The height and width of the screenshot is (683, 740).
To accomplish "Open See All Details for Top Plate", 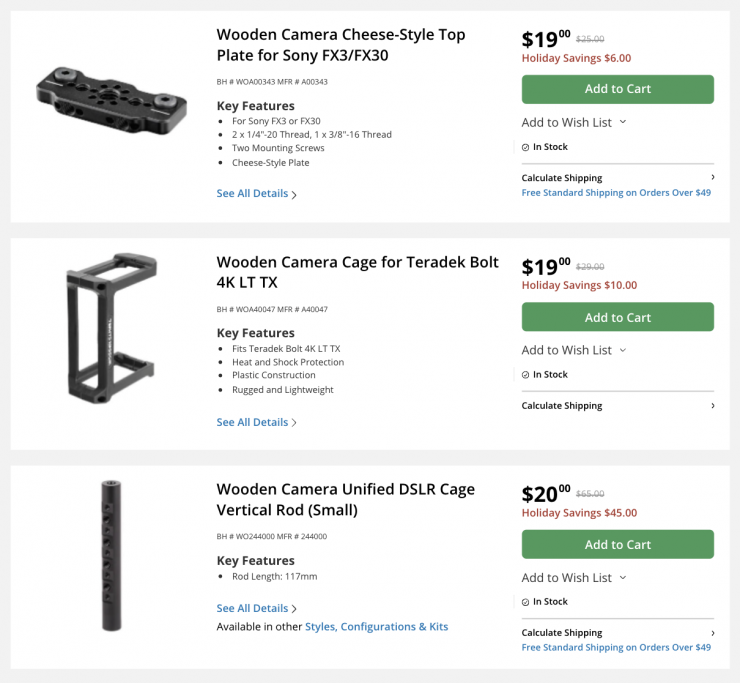I will (256, 194).
